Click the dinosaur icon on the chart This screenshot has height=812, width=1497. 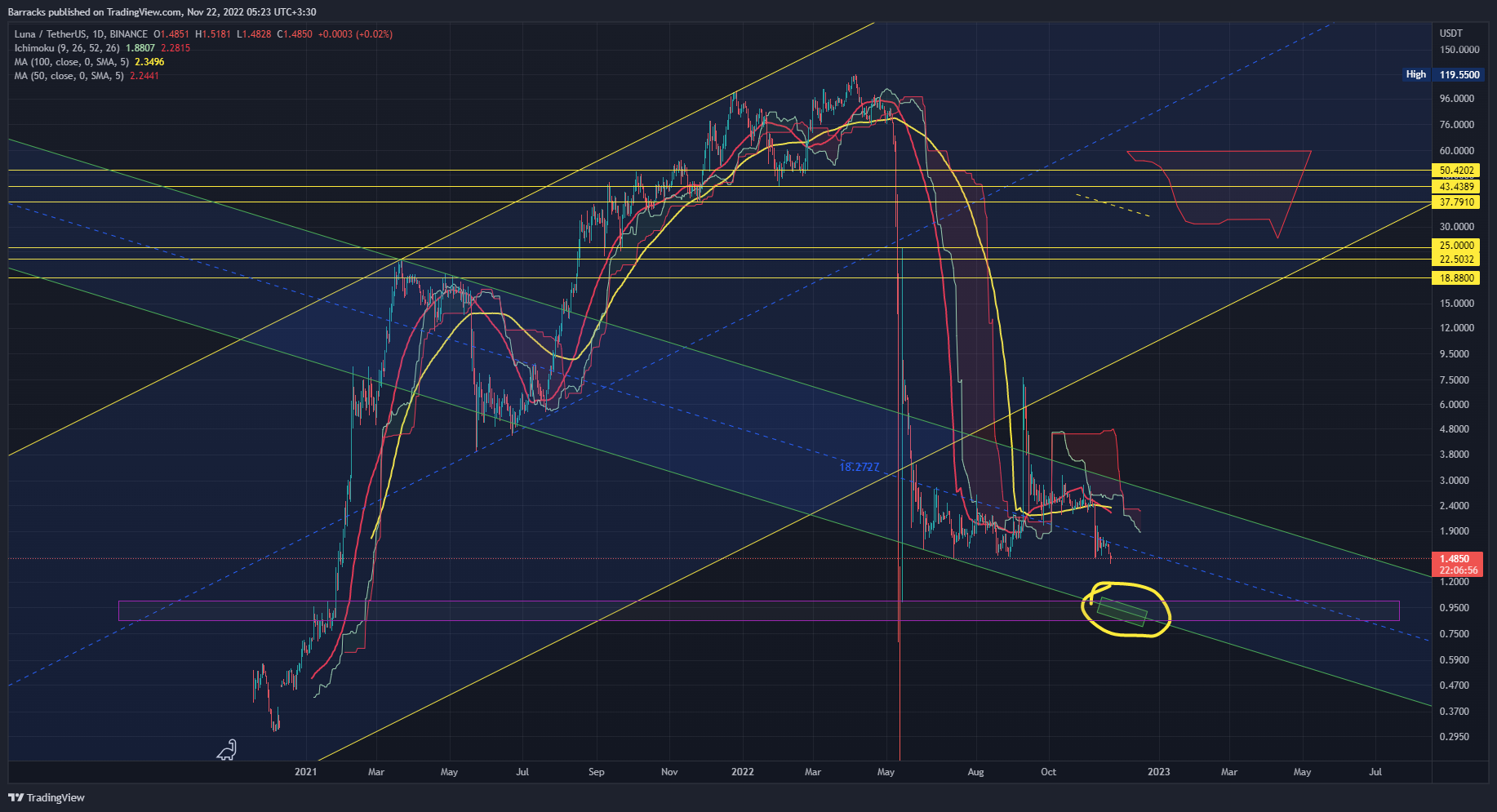tap(227, 750)
